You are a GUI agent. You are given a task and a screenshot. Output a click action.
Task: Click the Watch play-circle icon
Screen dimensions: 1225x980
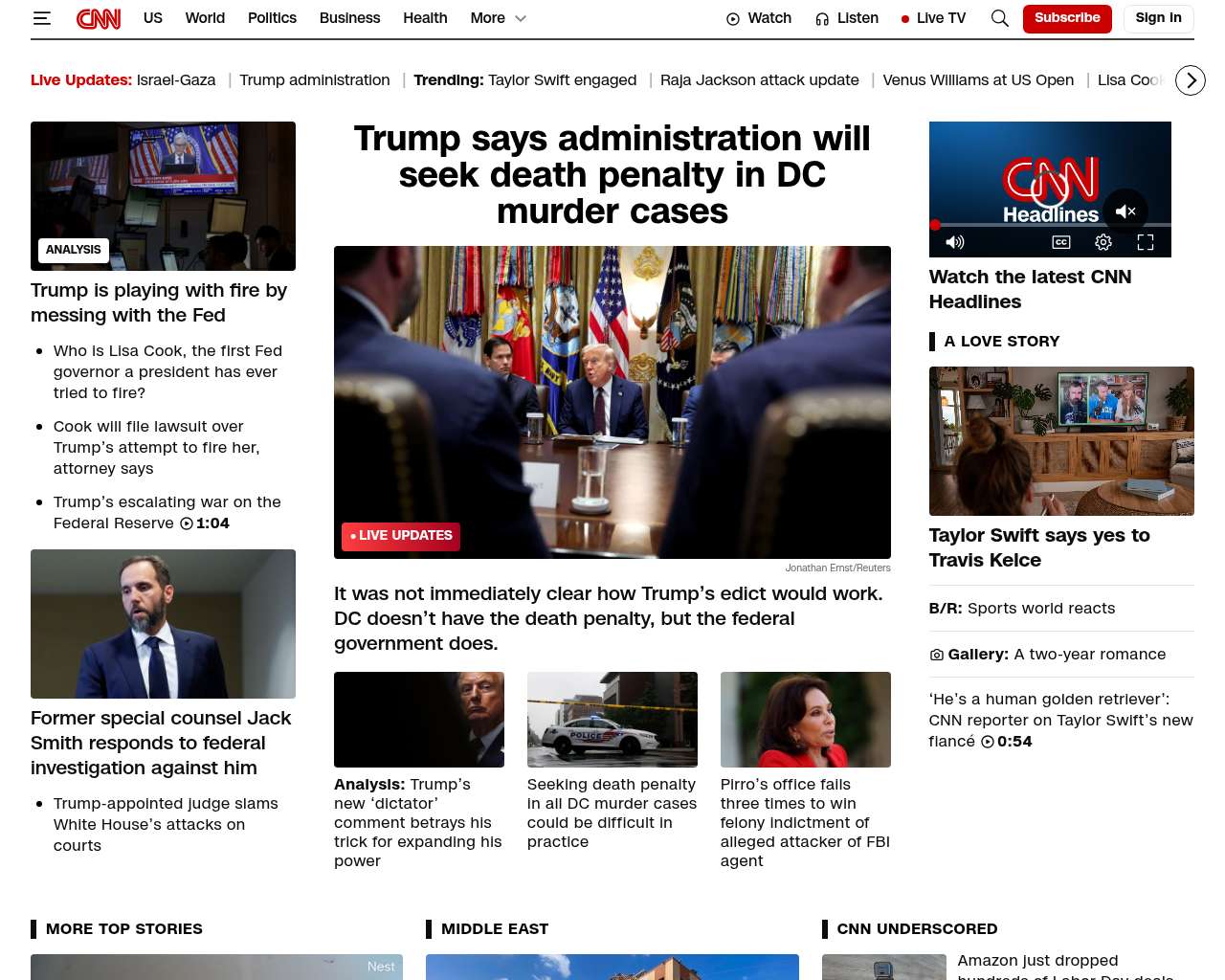click(x=733, y=19)
